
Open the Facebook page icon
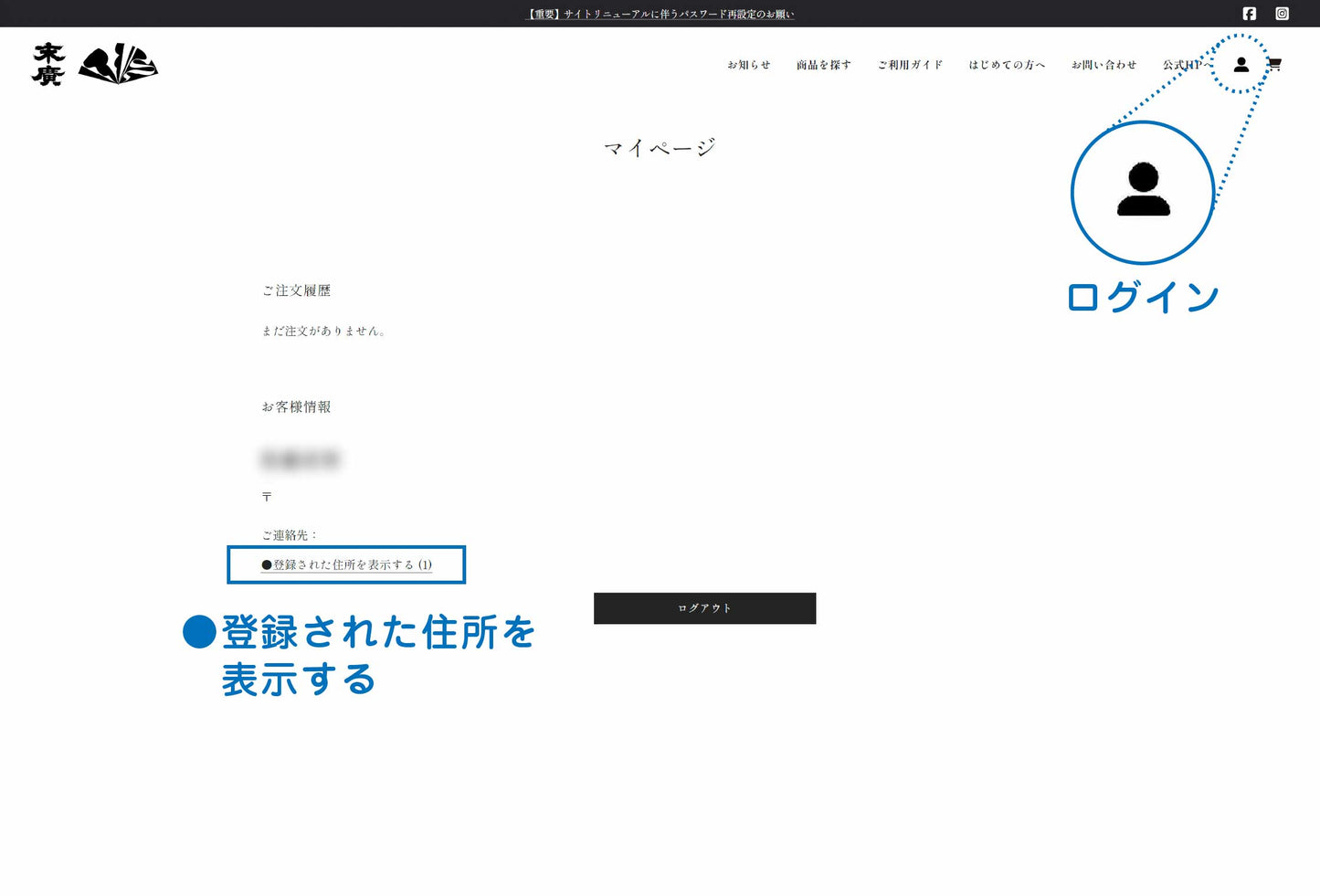click(x=1249, y=14)
